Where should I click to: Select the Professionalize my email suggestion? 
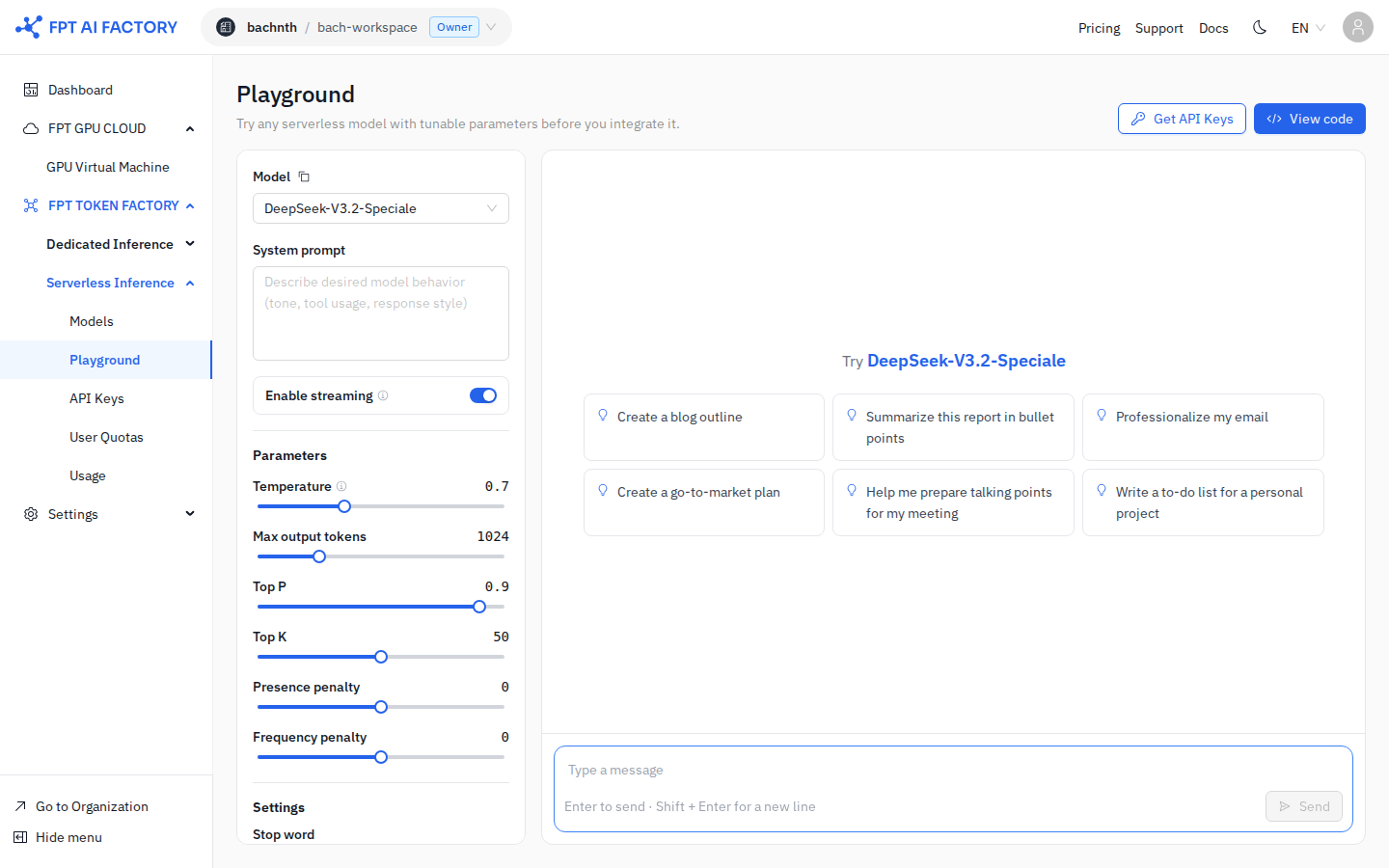point(1203,427)
